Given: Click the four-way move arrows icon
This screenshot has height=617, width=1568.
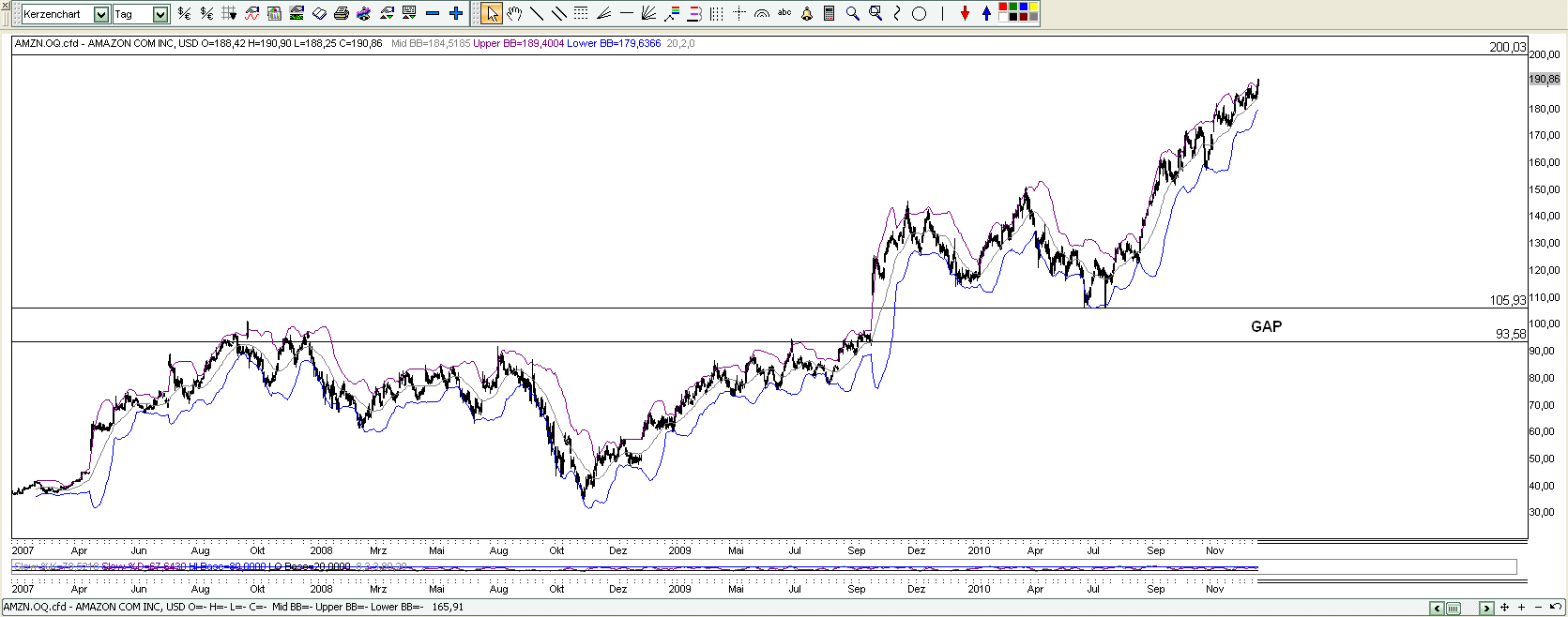Looking at the screenshot, I should (x=1504, y=608).
